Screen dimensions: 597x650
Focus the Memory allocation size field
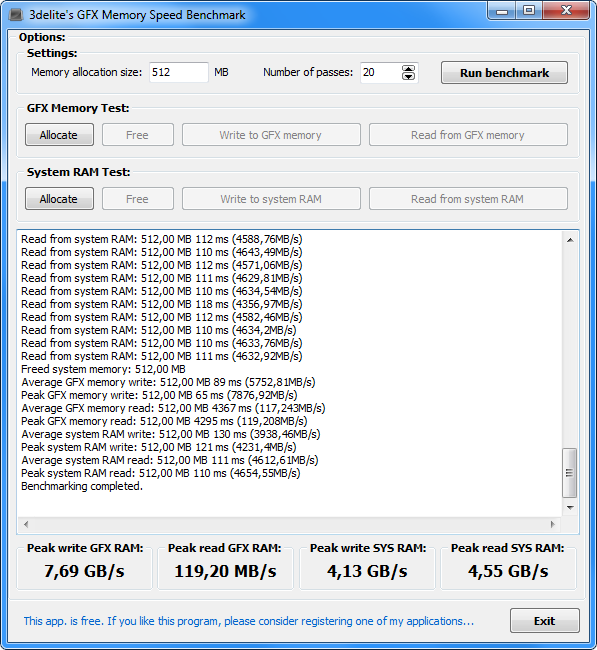179,73
